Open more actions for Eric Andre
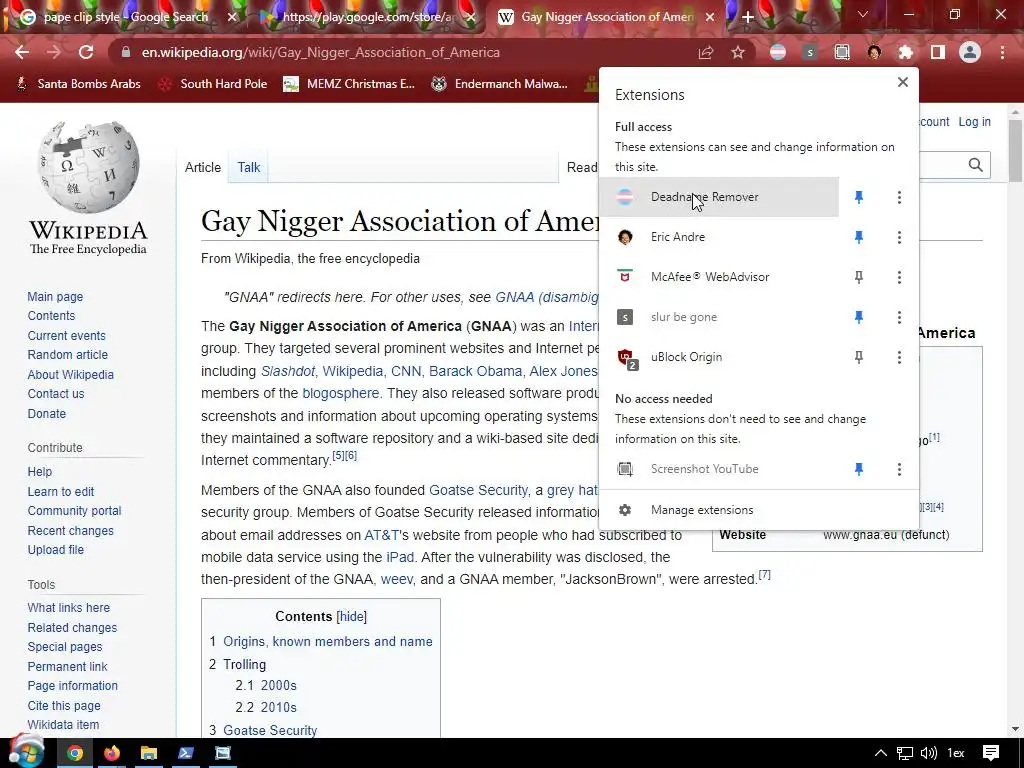This screenshot has width=1024, height=768. [x=899, y=237]
